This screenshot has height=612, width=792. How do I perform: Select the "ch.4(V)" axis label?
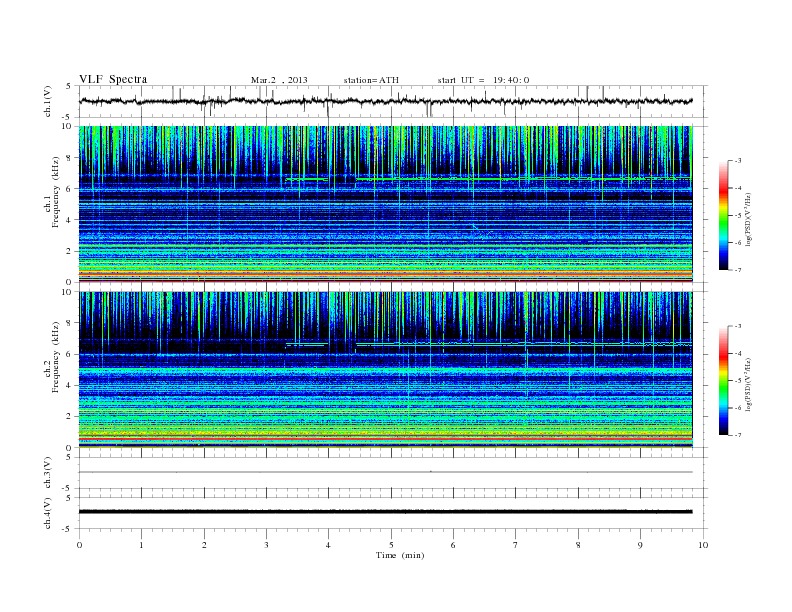tap(48, 513)
